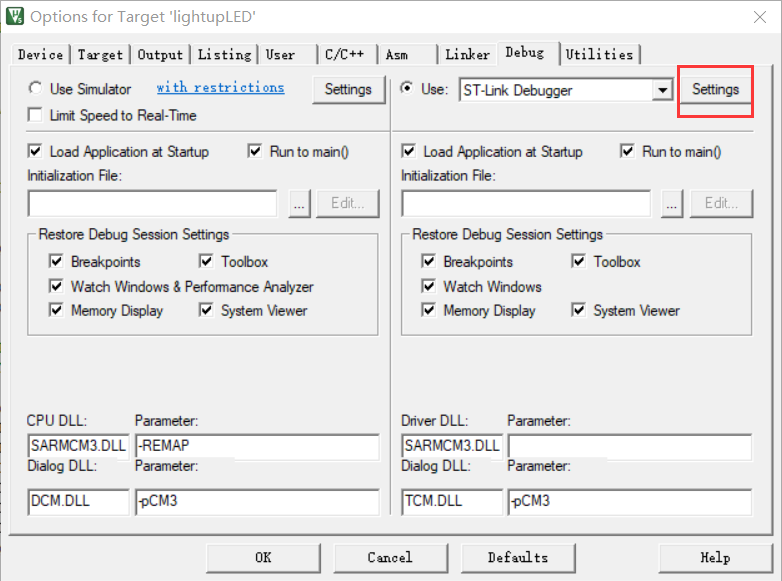This screenshot has width=782, height=581.
Task: Click the DCM.DLL dialog DLL field
Action: coord(78,502)
